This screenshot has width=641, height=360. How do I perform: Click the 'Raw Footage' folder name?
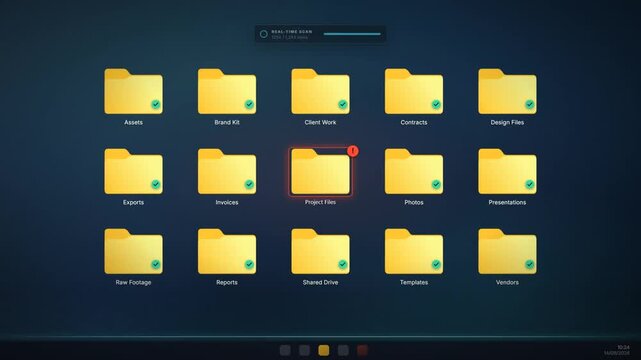(x=133, y=282)
